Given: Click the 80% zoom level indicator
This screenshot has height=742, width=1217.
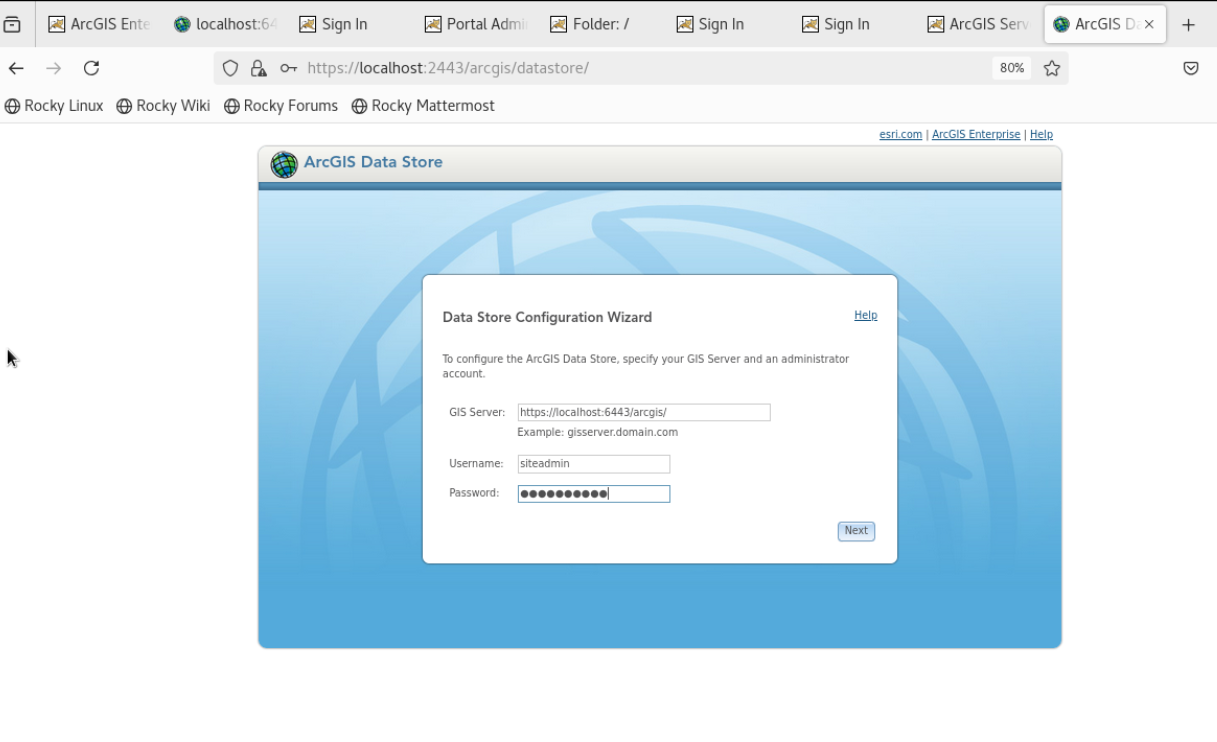Looking at the screenshot, I should [1012, 68].
